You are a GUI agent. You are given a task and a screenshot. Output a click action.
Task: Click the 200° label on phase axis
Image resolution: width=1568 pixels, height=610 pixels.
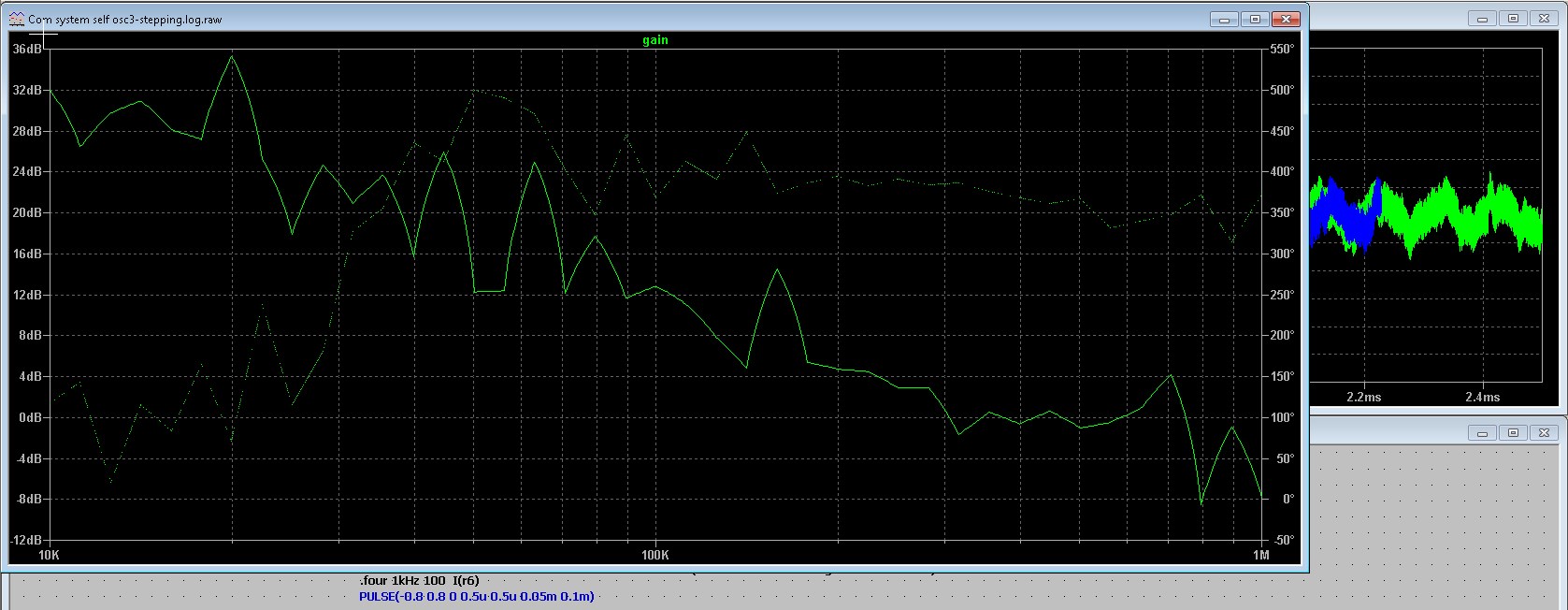pos(1281,335)
